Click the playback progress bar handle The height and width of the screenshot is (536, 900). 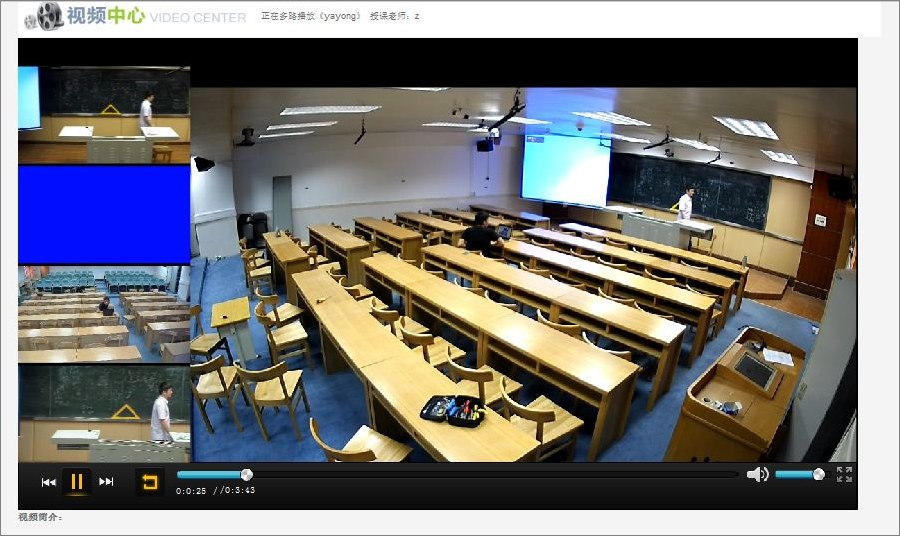pos(247,475)
